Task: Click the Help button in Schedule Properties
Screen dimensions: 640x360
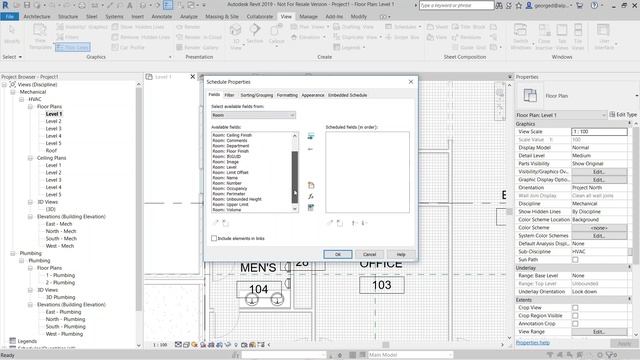Action: pos(401,254)
